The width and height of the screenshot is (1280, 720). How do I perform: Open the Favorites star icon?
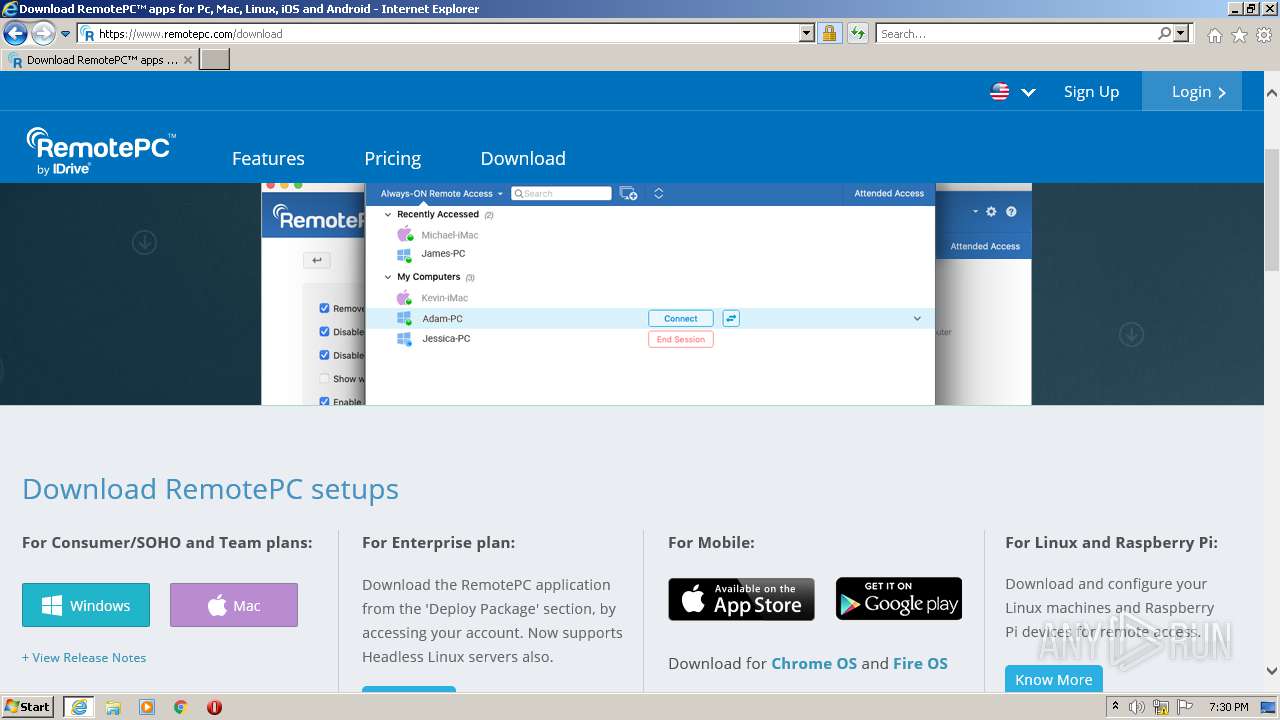pos(1239,35)
